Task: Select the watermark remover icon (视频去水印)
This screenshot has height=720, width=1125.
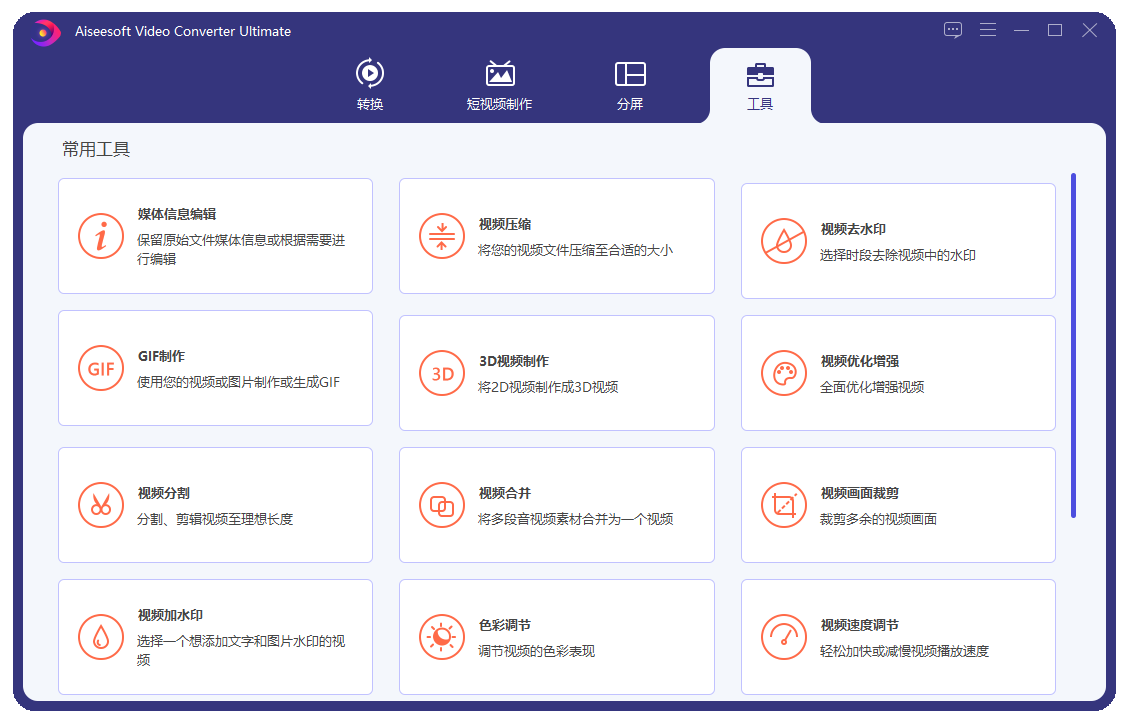Action: 783,241
